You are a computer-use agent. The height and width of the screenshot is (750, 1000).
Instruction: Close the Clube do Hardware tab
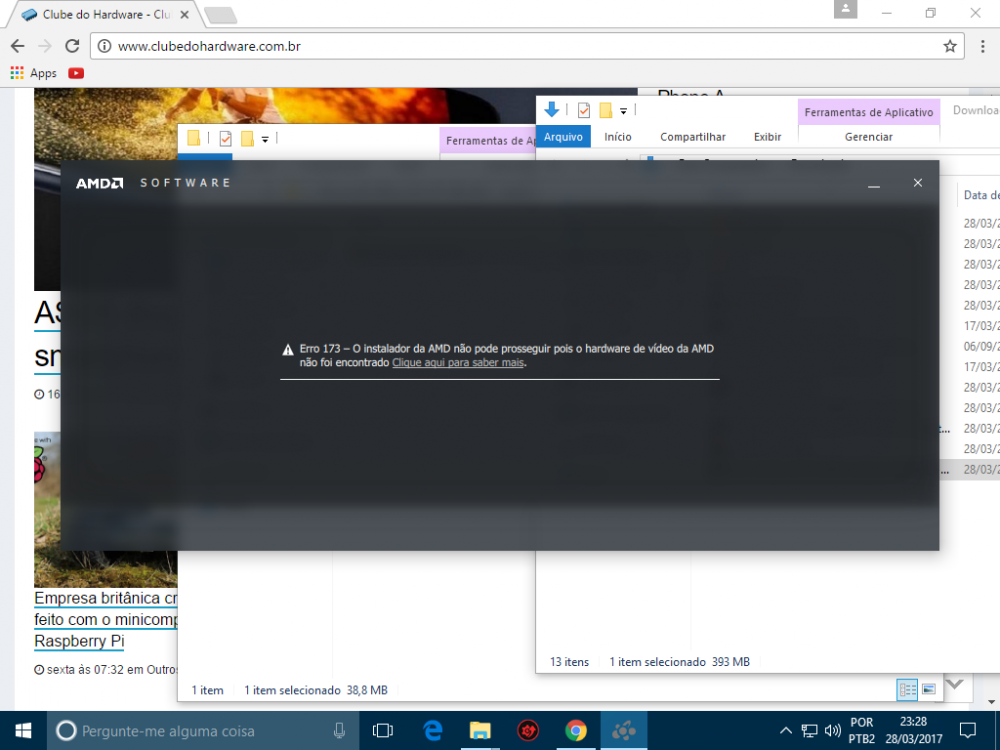(x=184, y=14)
